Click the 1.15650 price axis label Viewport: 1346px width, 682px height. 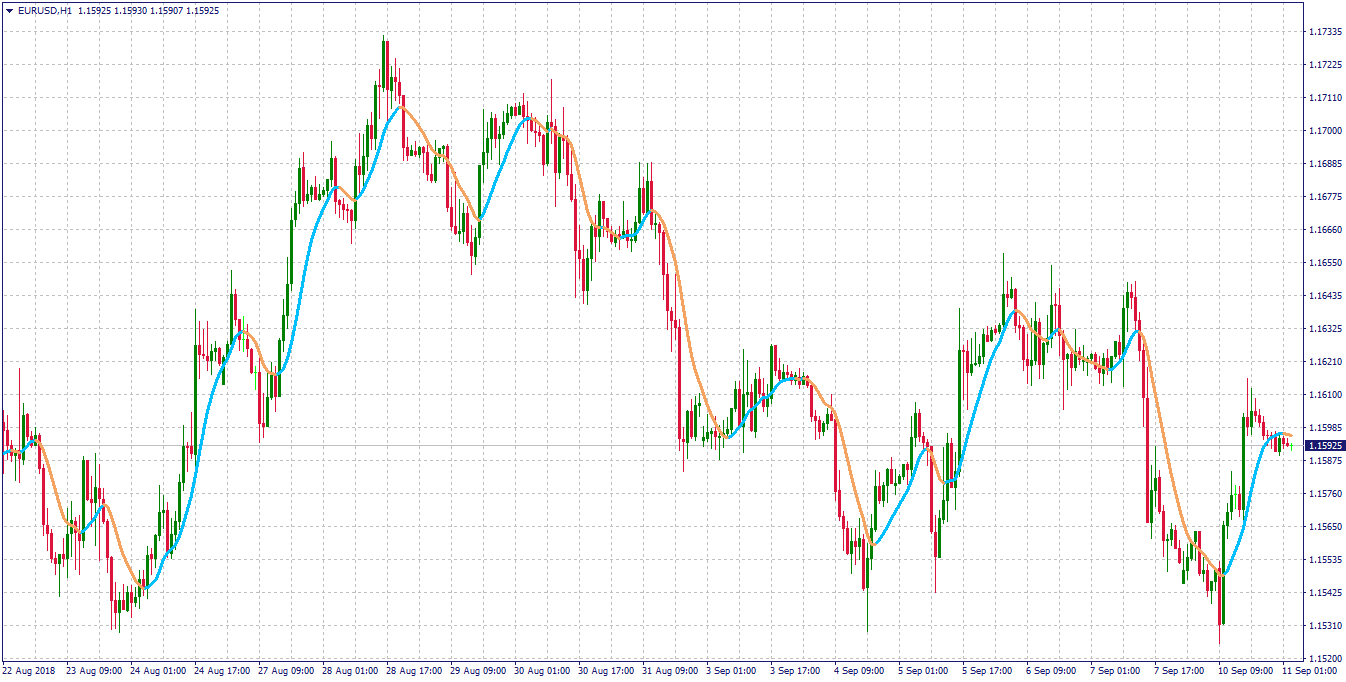click(x=1324, y=527)
